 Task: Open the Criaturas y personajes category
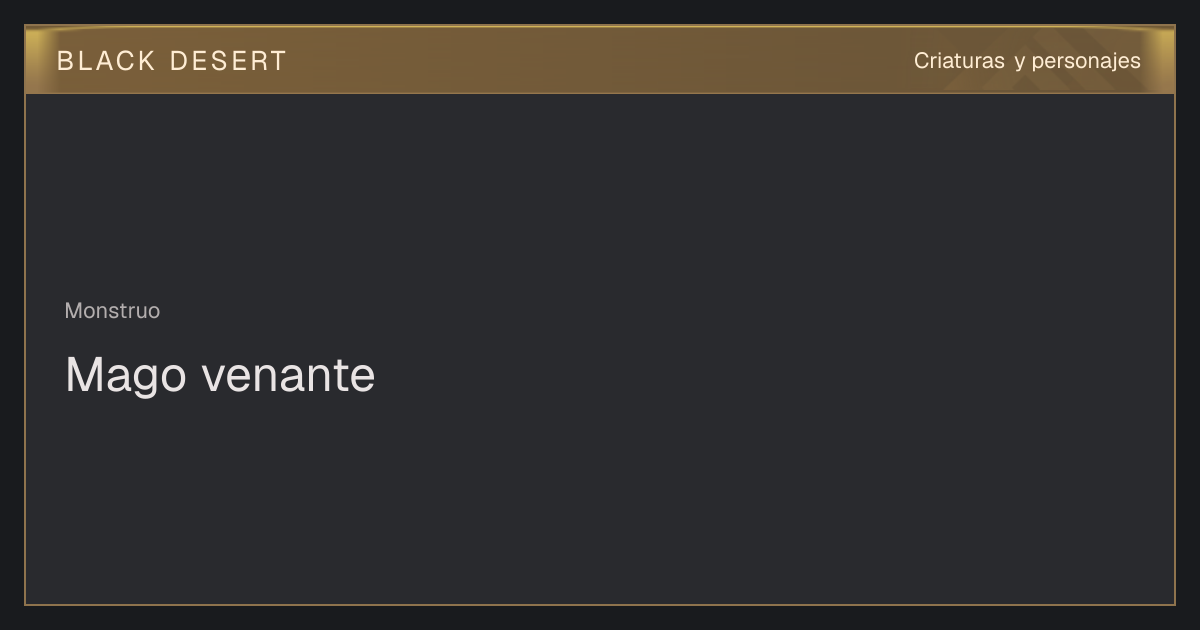pyautogui.click(x=1027, y=61)
